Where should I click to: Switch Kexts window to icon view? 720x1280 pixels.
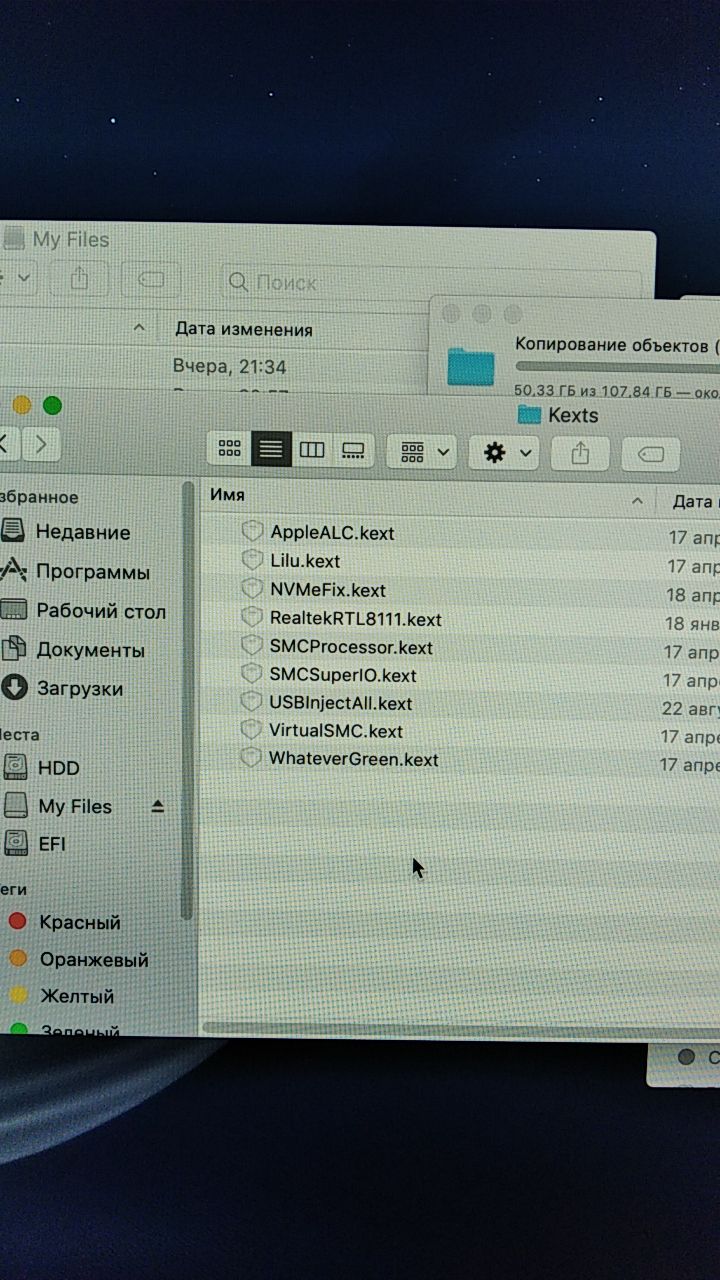click(x=229, y=450)
